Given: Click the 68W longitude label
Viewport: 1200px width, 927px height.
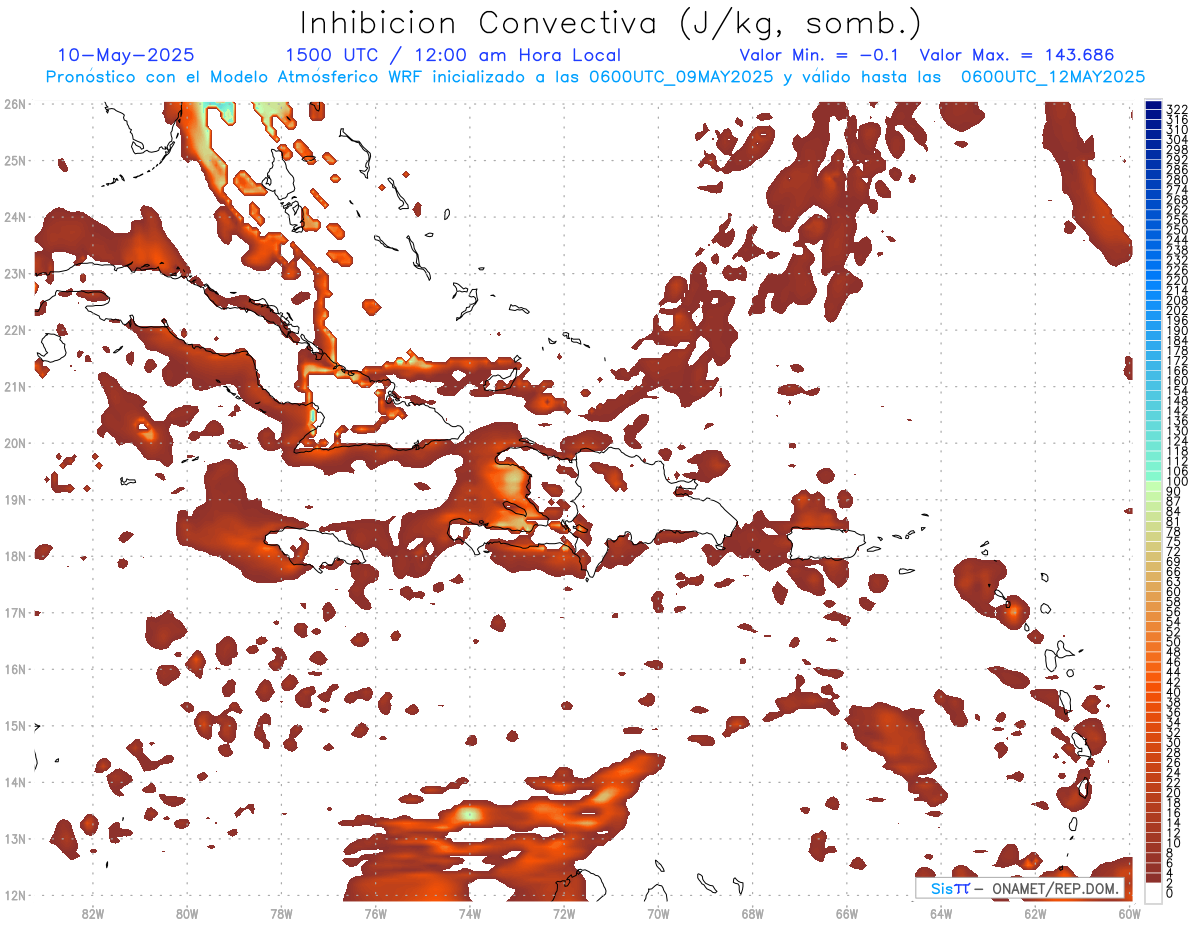Looking at the screenshot, I should click(753, 913).
